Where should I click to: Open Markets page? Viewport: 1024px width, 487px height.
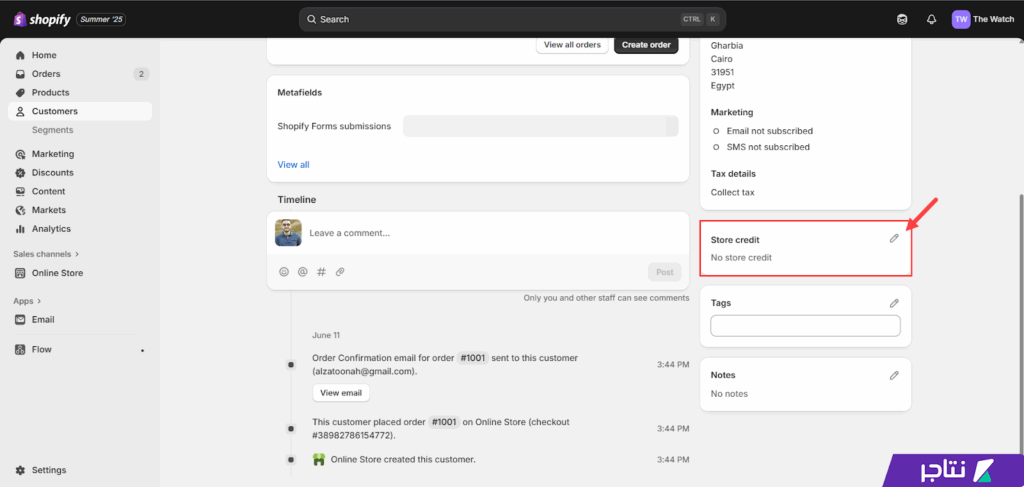pyautogui.click(x=49, y=210)
